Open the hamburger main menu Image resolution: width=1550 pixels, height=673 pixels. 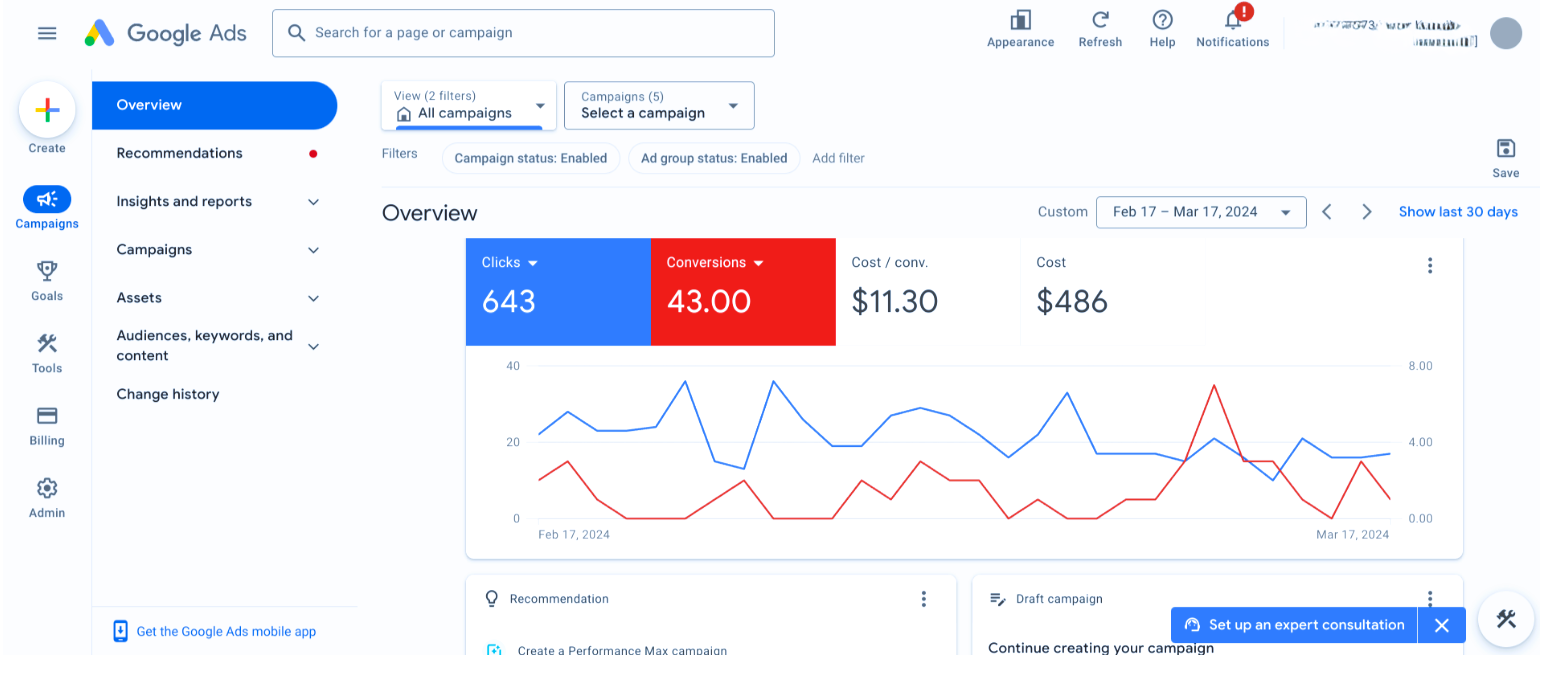click(x=47, y=33)
